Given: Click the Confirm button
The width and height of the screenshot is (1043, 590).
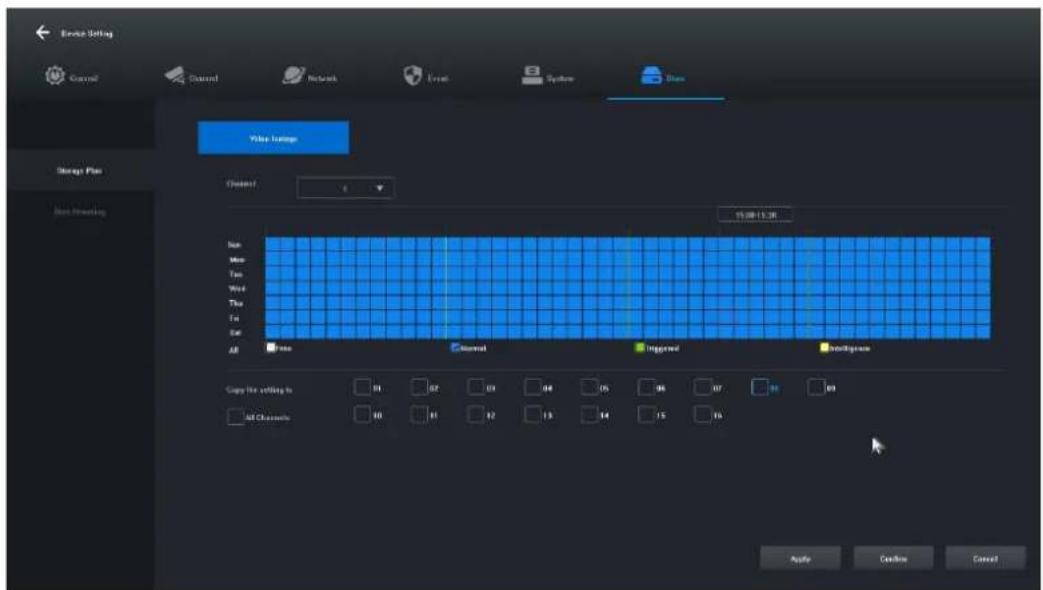Looking at the screenshot, I should [x=893, y=559].
